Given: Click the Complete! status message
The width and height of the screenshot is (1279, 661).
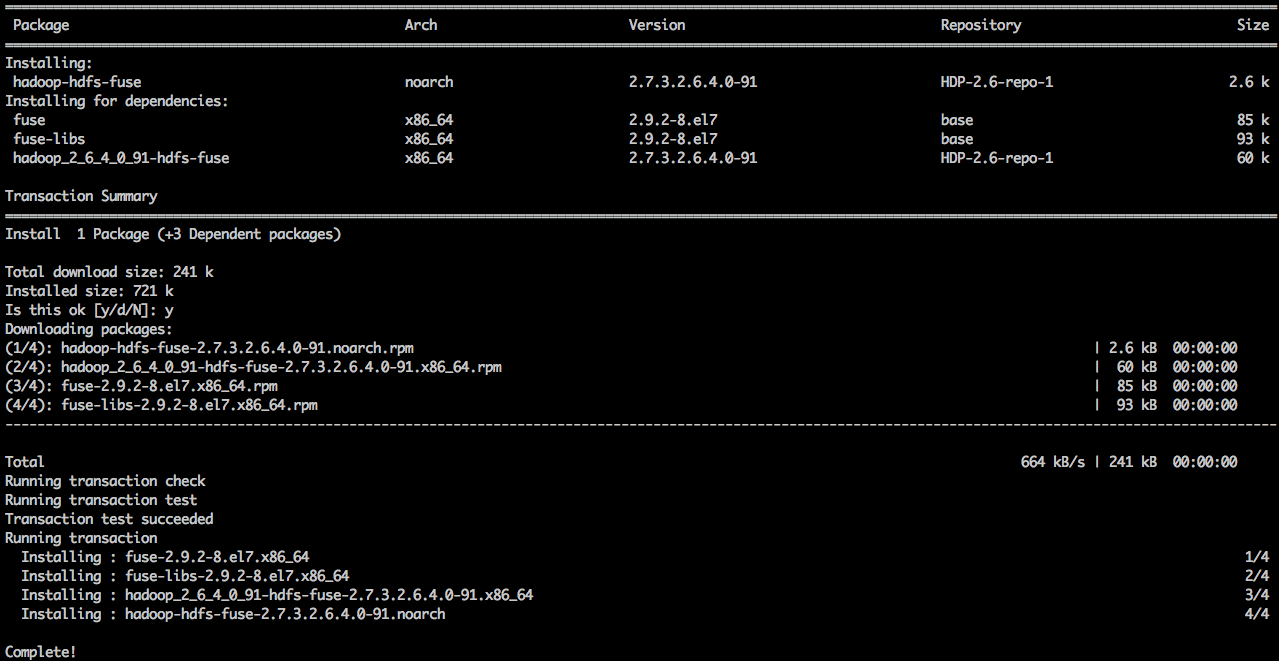Looking at the screenshot, I should 39,651.
